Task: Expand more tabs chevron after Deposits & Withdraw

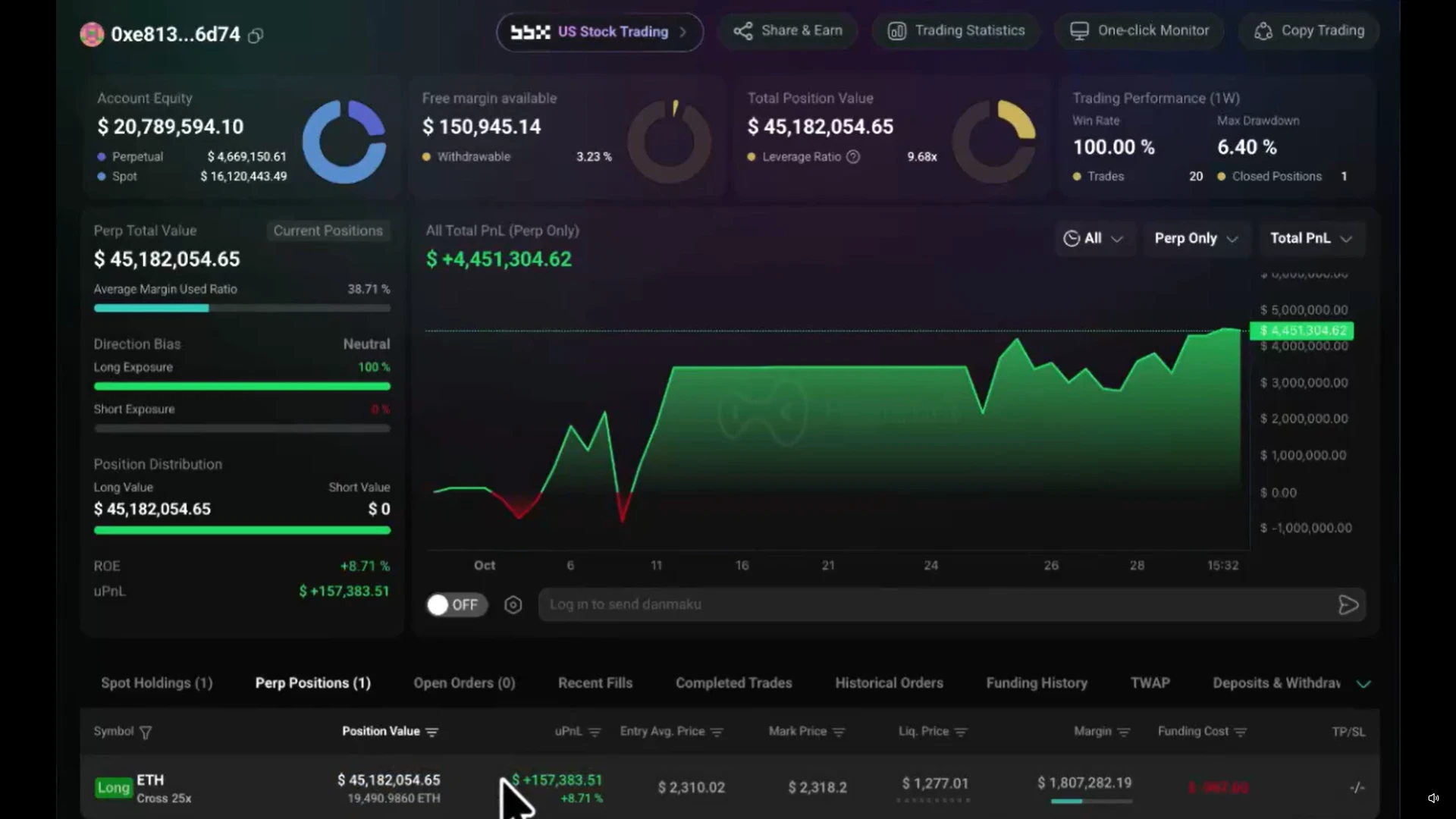Action: pyautogui.click(x=1363, y=684)
